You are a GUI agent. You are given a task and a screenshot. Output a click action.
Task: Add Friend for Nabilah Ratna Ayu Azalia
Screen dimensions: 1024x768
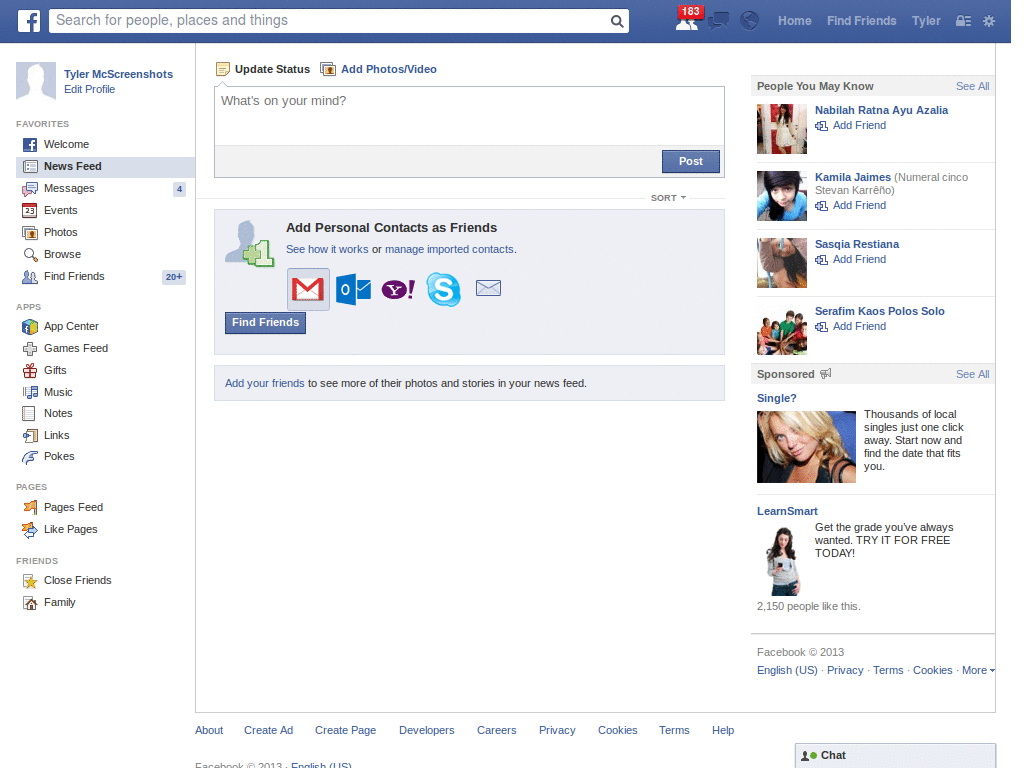pos(851,125)
